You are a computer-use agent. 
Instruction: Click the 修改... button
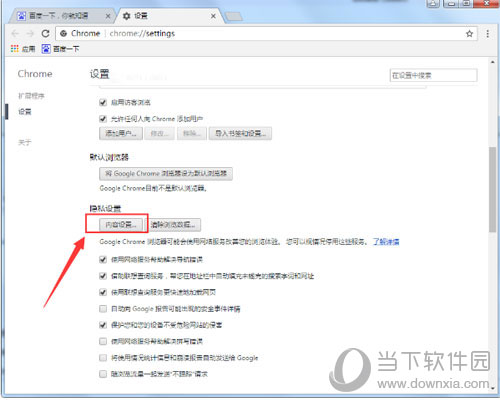pos(160,134)
